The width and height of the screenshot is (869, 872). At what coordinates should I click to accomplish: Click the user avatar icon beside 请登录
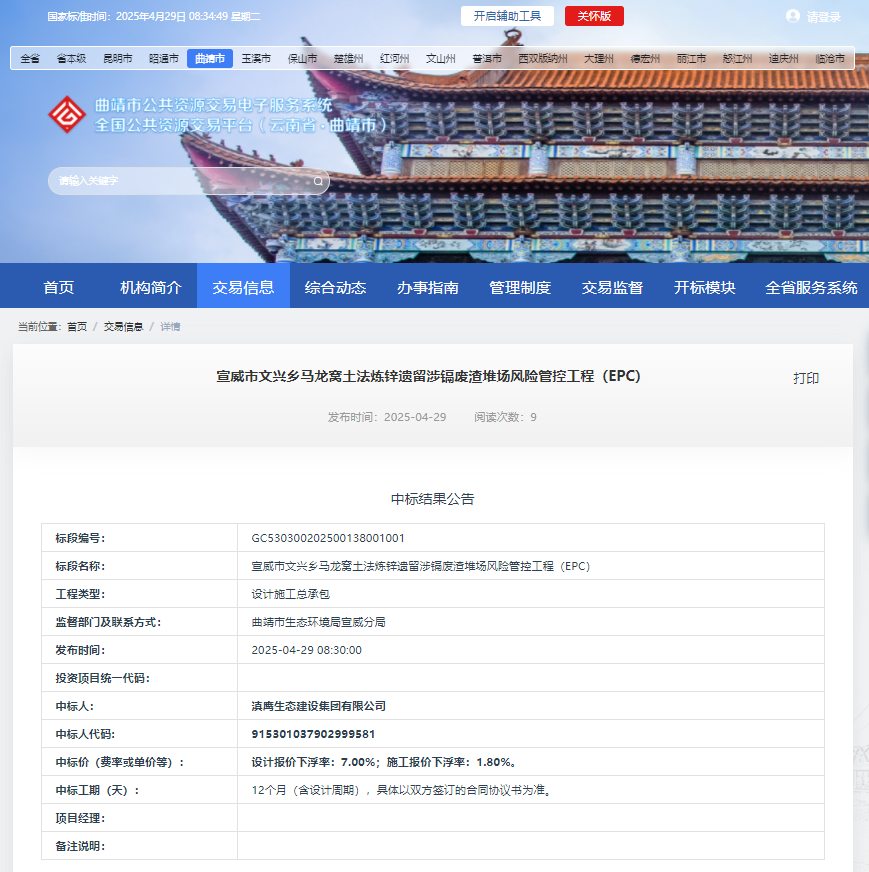pos(793,15)
